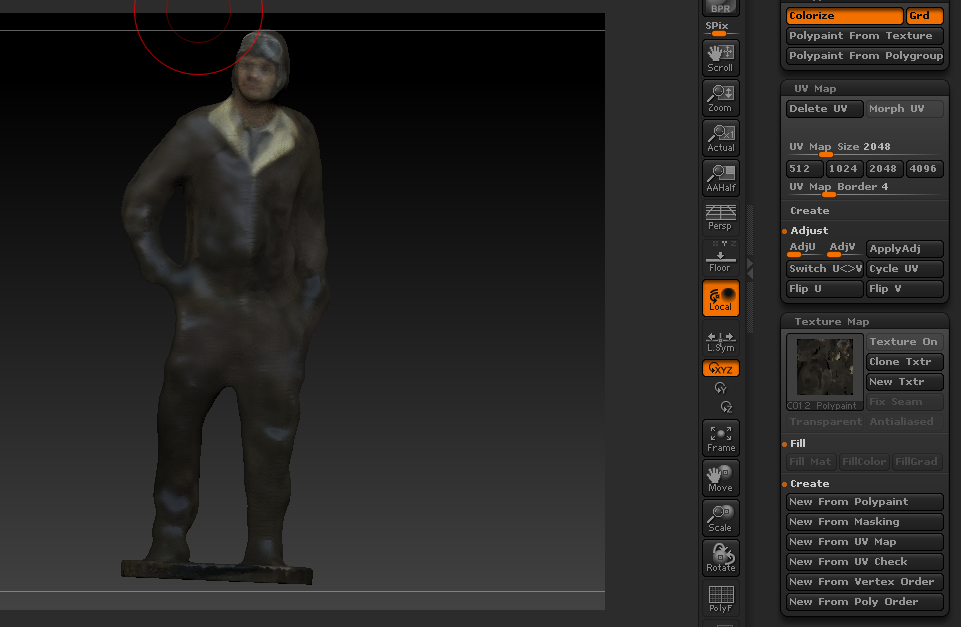Viewport: 961px width, 627px height.
Task: Click Polypaint From Polygroup
Action: 864,56
